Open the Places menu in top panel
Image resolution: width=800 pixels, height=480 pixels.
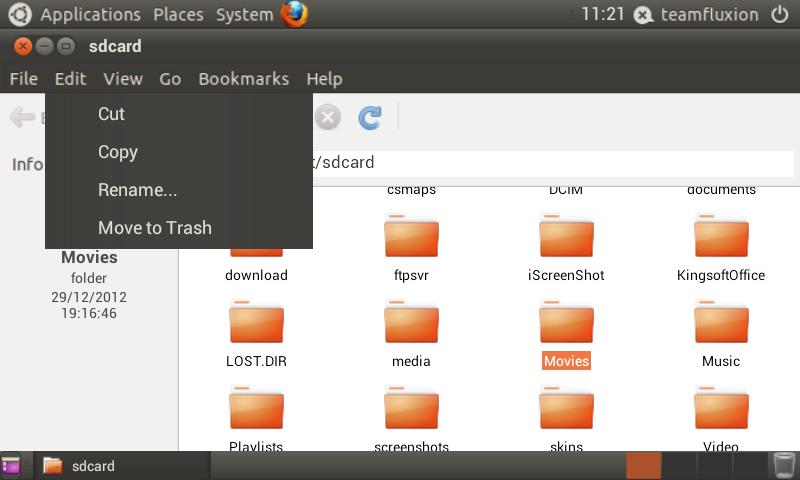[178, 14]
